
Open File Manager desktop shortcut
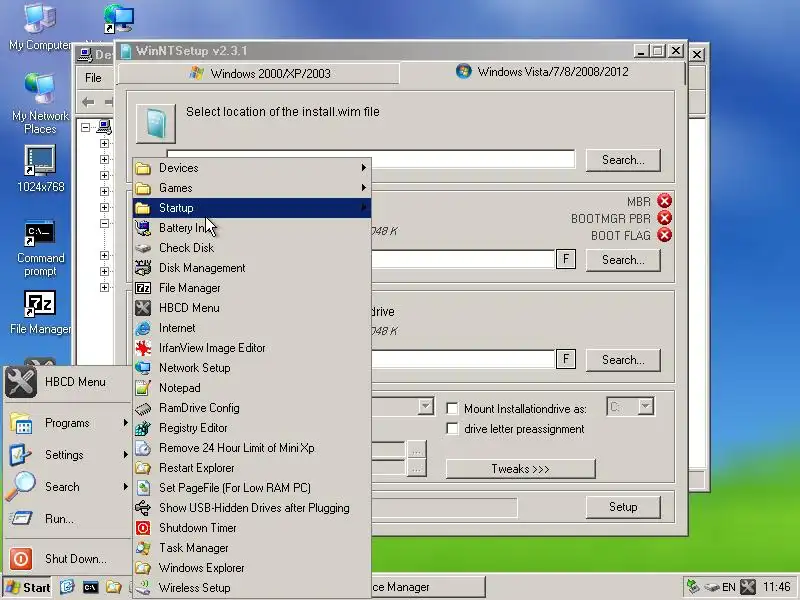pos(40,312)
